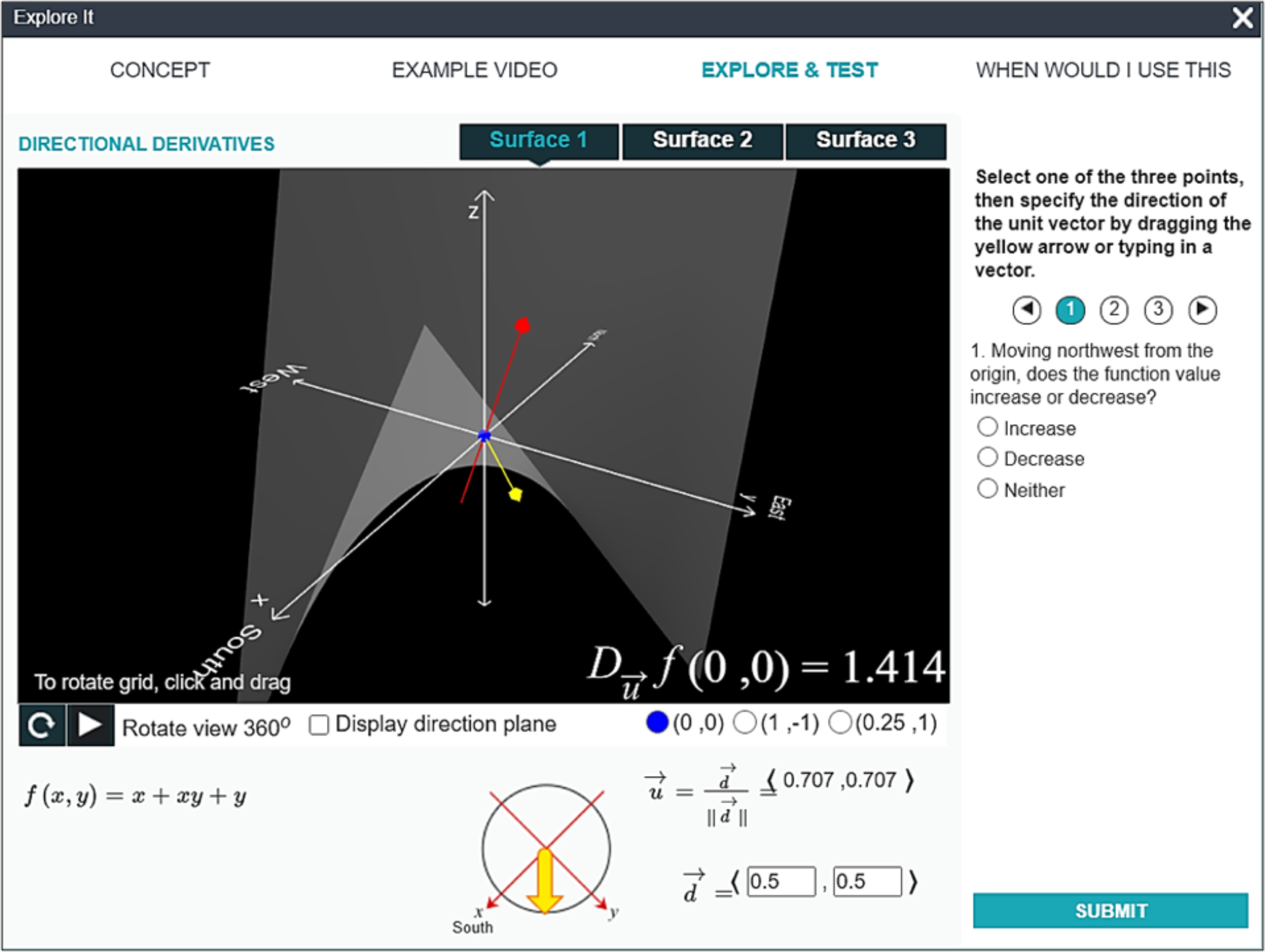This screenshot has height=952, width=1265.
Task: Select the Decrease answer option
Action: pos(988,457)
